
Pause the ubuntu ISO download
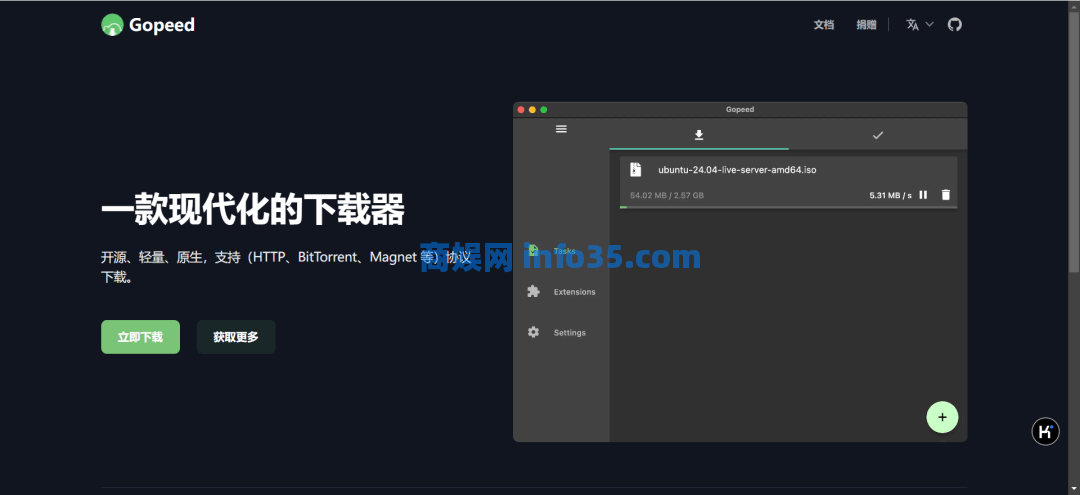(x=923, y=195)
